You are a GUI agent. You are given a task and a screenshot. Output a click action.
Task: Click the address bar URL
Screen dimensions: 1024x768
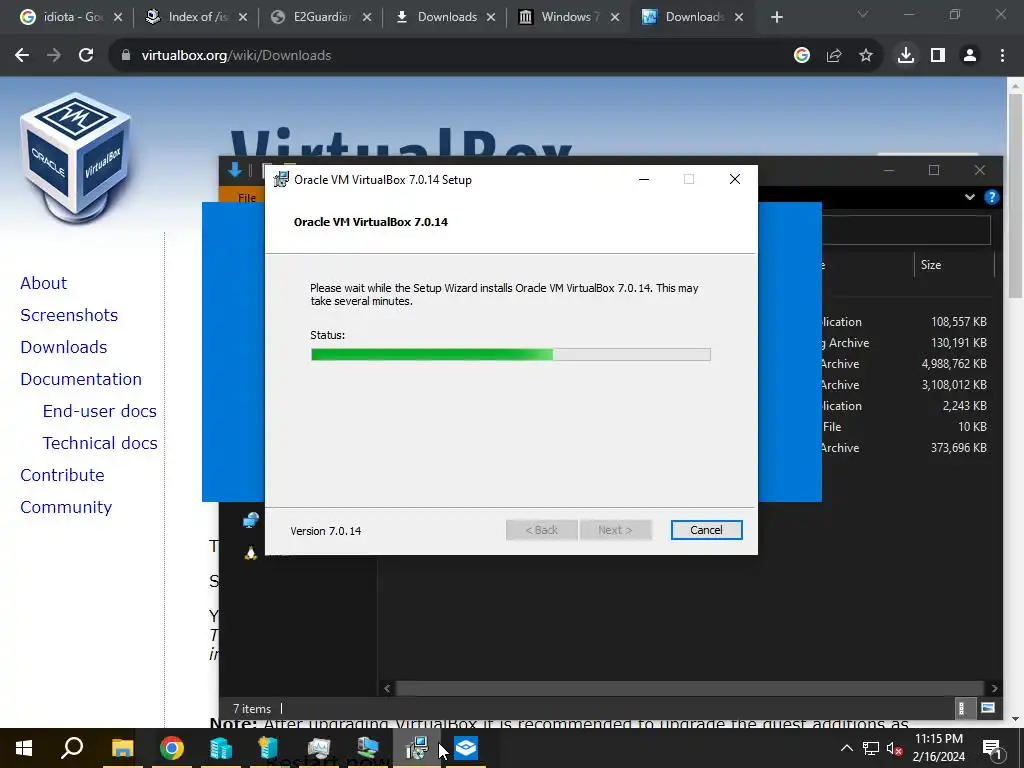[236, 56]
